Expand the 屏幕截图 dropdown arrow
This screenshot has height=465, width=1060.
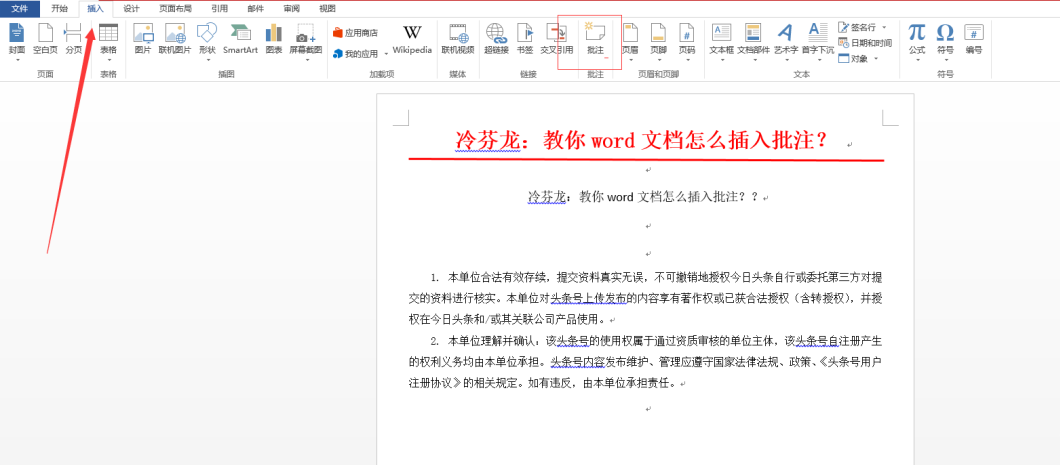[x=306, y=59]
